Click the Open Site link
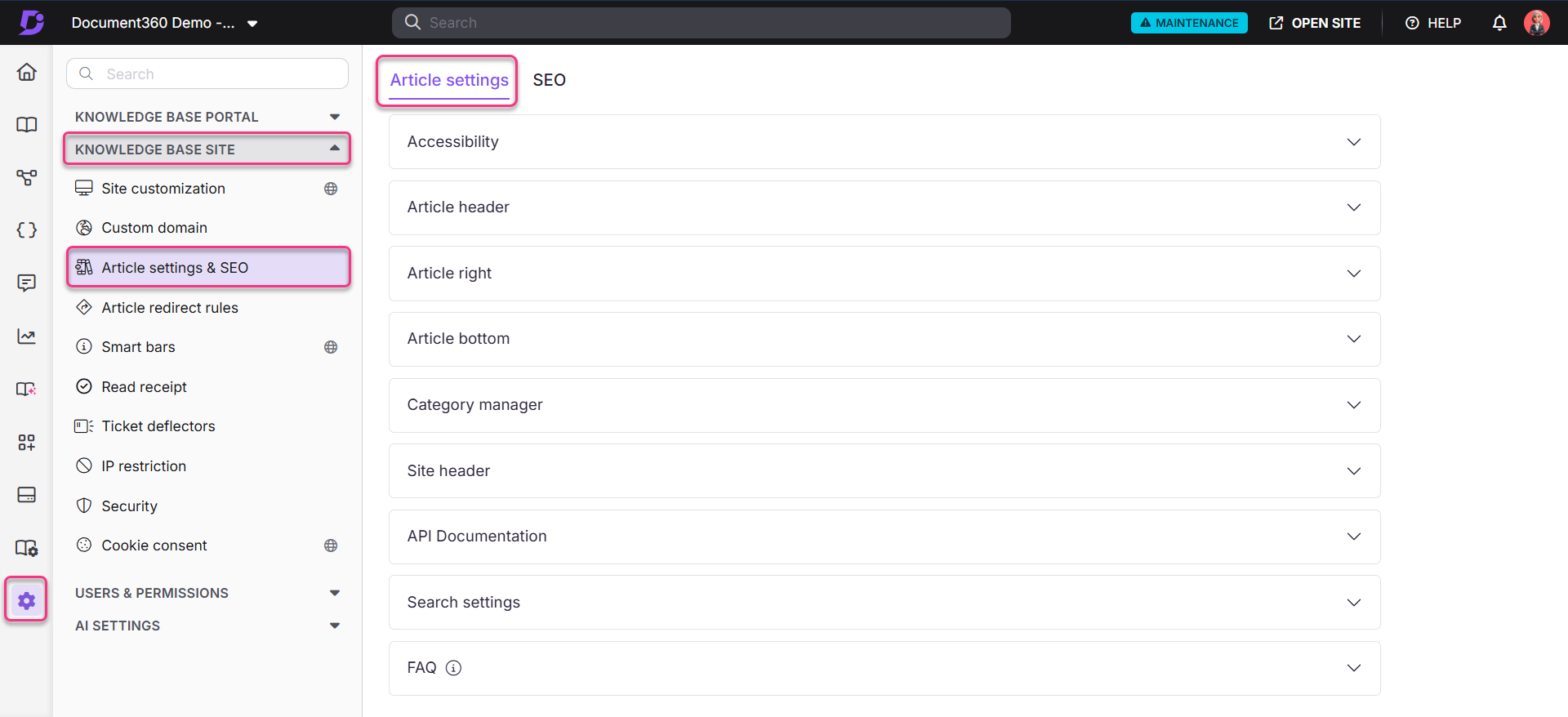Screen dimensions: 1568x717 1315,23
